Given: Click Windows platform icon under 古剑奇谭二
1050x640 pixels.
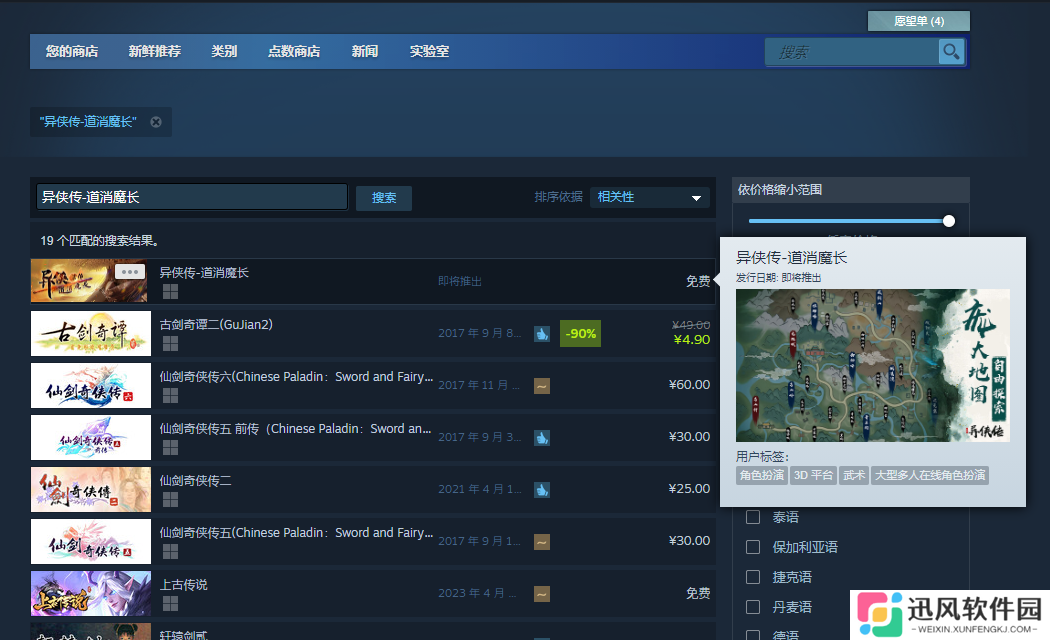Looking at the screenshot, I should (x=171, y=343).
